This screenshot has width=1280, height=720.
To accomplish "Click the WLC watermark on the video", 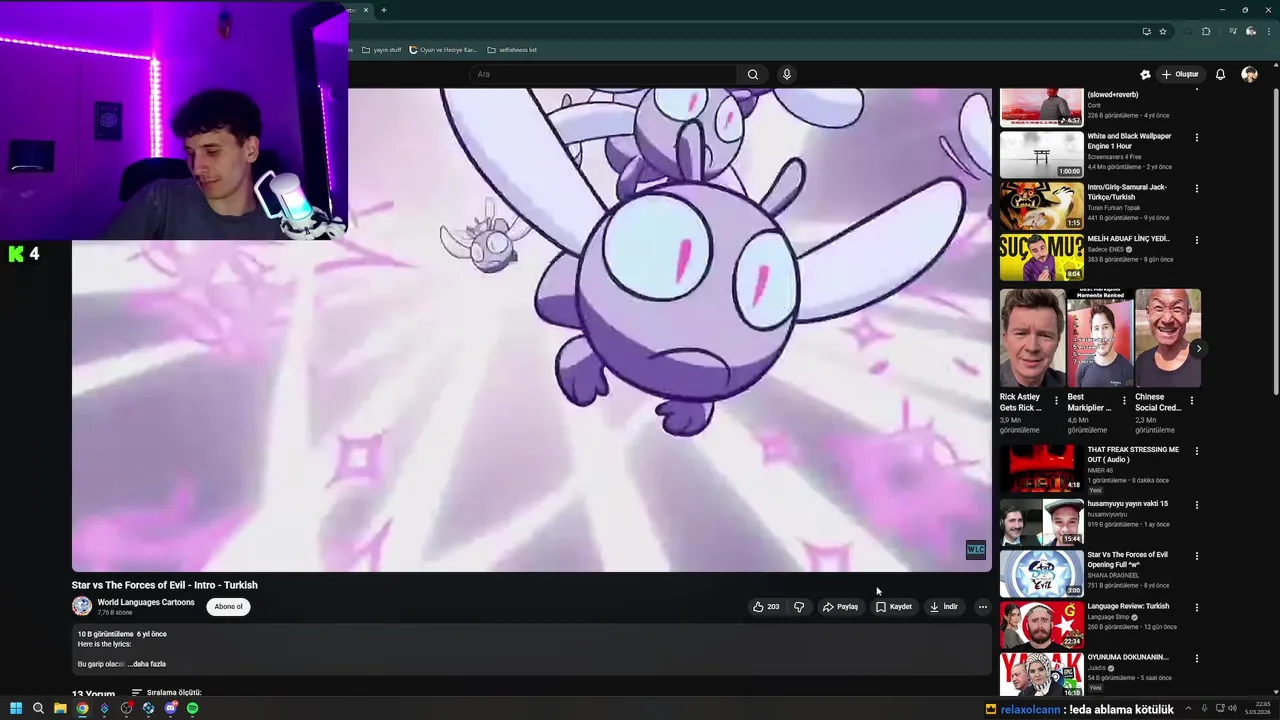I will [x=975, y=549].
